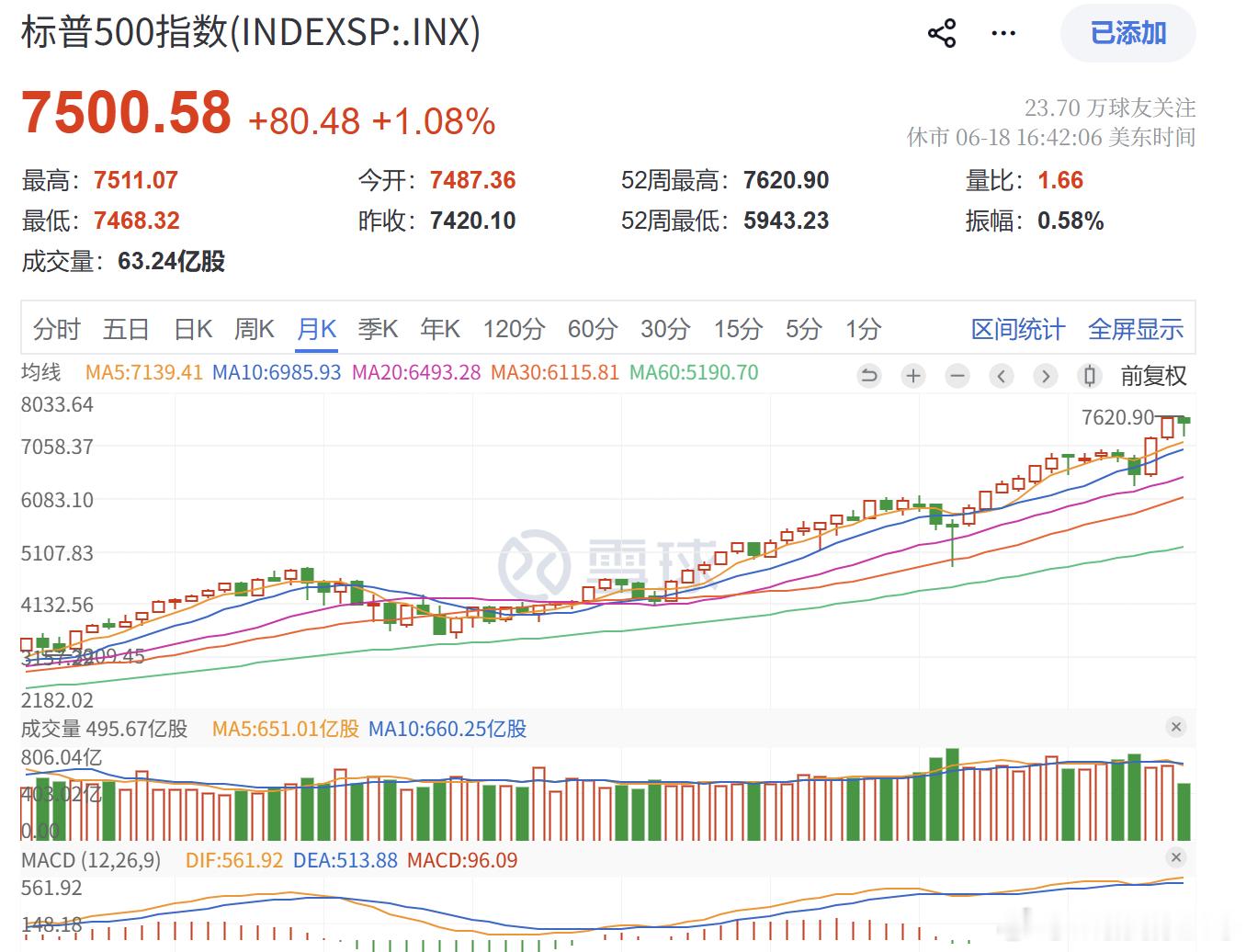This screenshot has width=1246, height=952.
Task: Choose the 15分 interval tab
Action: (739, 329)
